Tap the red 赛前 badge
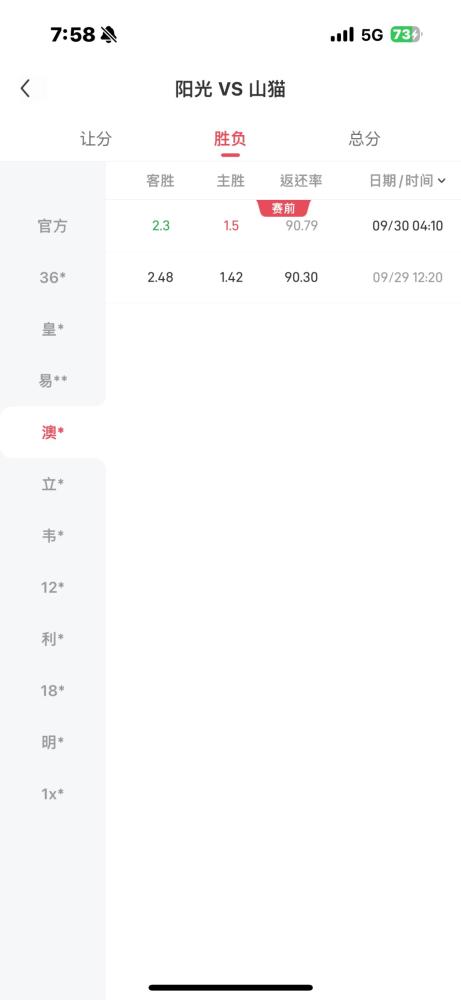Screen dimensions: 461x1000 [x=284, y=209]
